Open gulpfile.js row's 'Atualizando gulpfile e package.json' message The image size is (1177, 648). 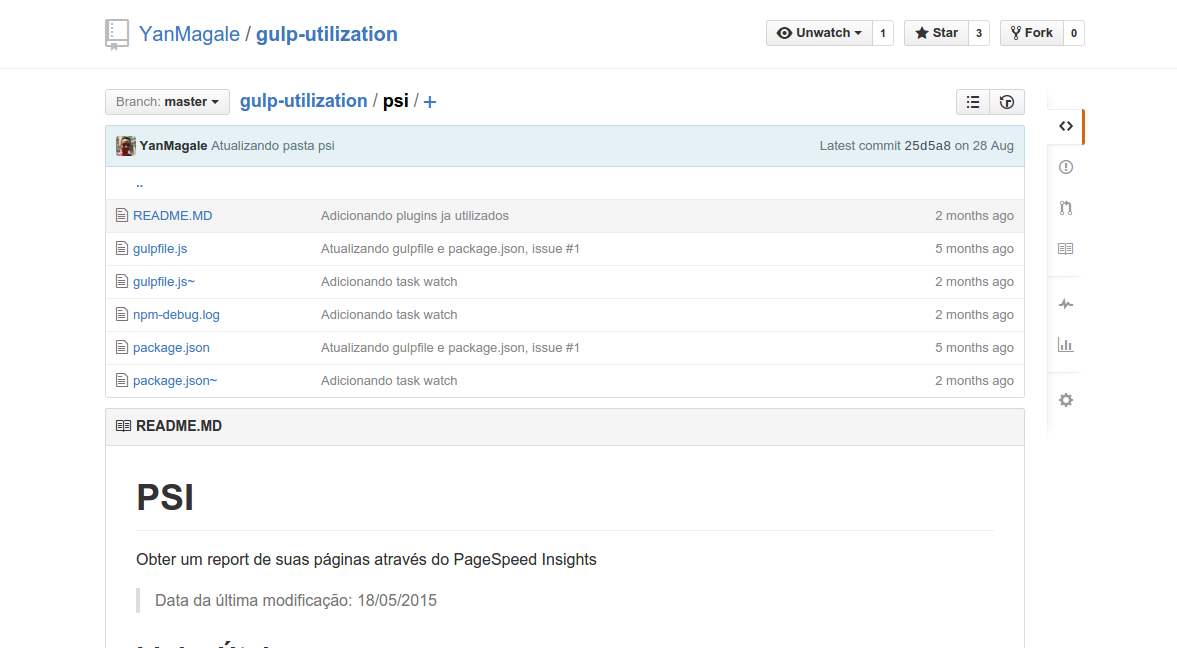tap(450, 249)
